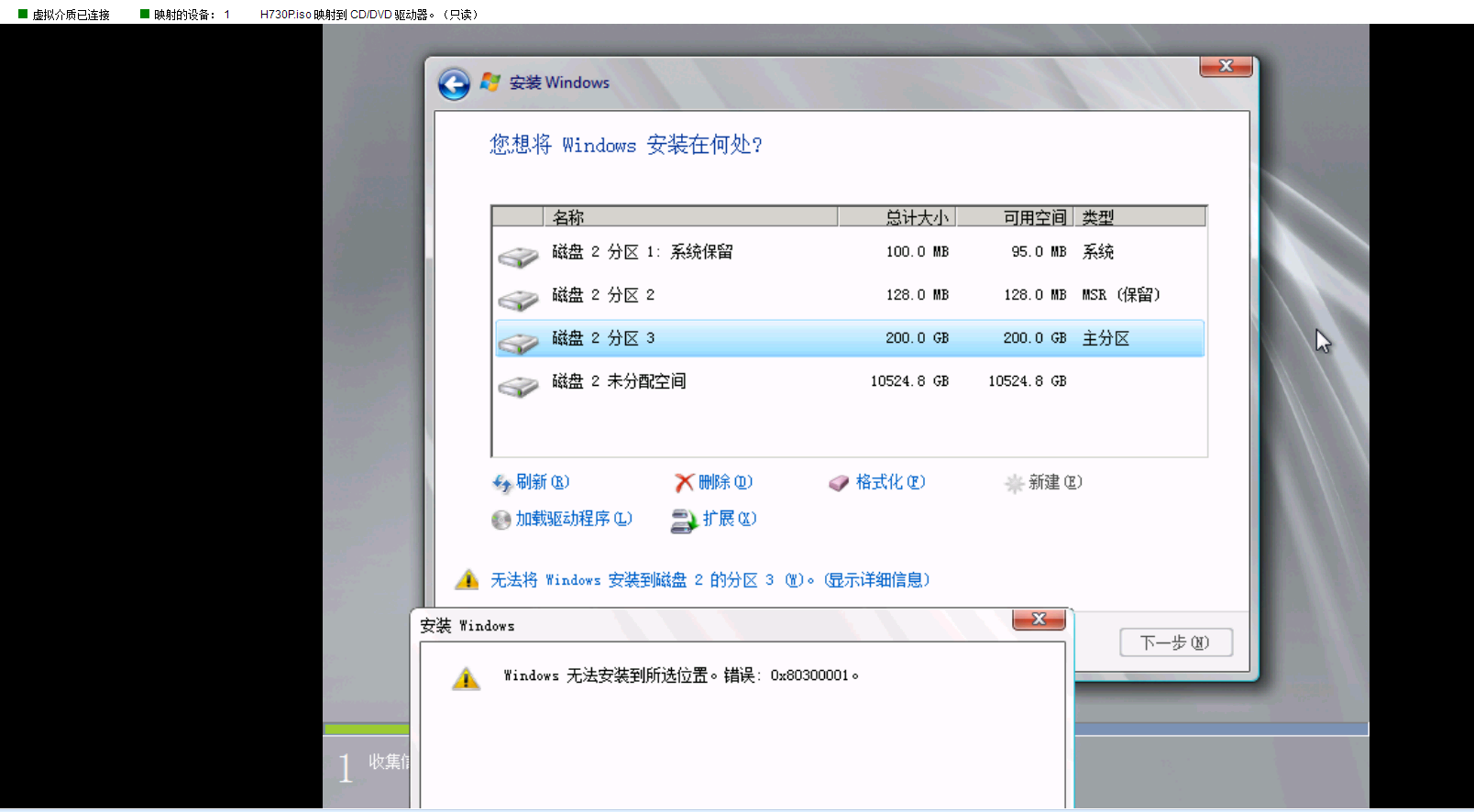Click green indicator next to 映射的设备
The height and width of the screenshot is (812, 1474).
pyautogui.click(x=145, y=14)
